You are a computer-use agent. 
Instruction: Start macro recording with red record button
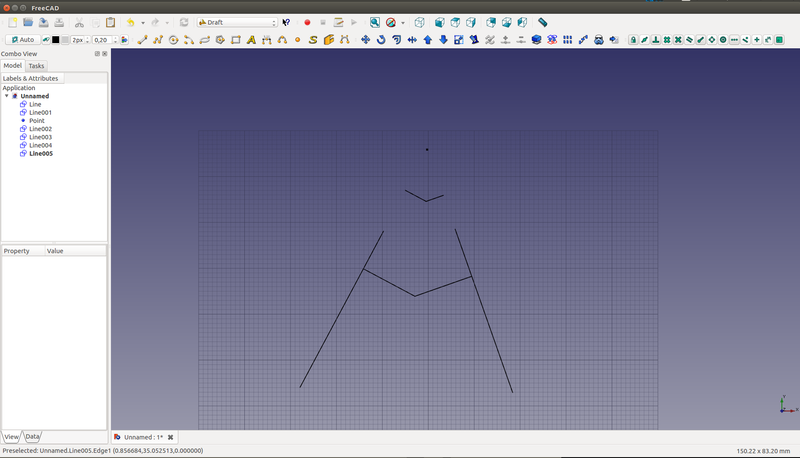(307, 21)
